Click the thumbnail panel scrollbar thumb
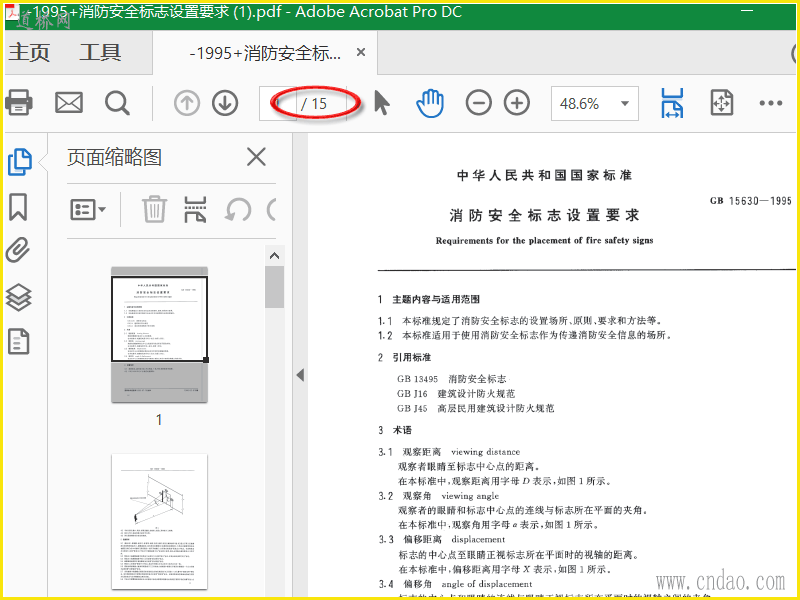Screen dimensions: 800x600 (x=274, y=287)
